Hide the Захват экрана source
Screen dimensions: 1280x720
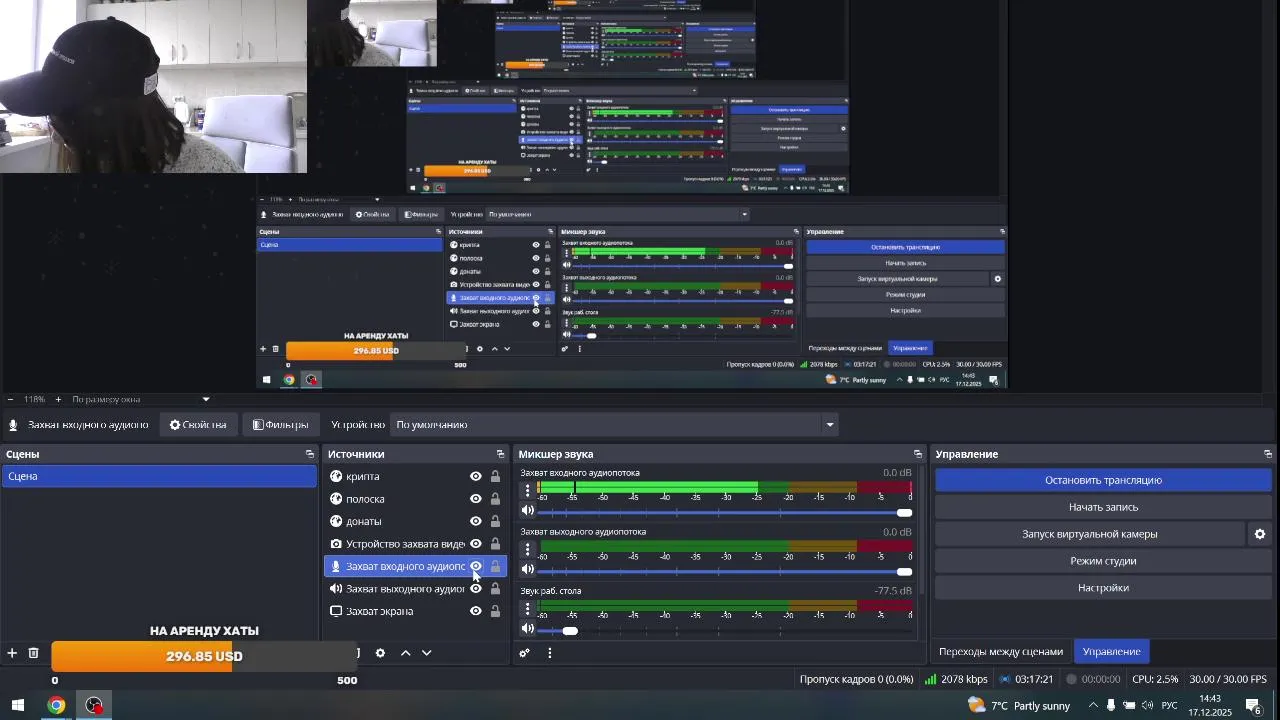point(476,611)
